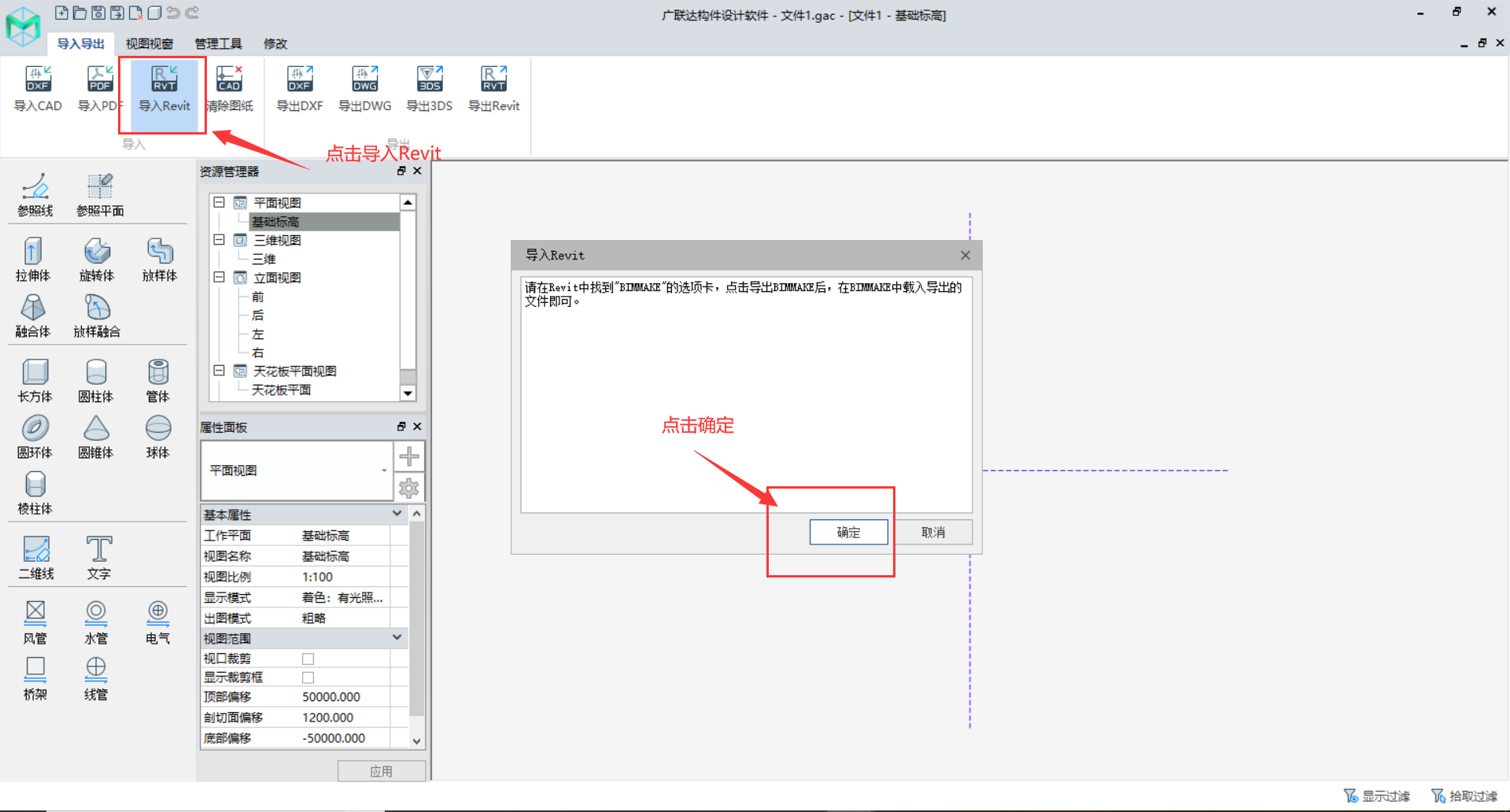Select the 参照线 reference line tool
1510x812 pixels.
(35, 195)
